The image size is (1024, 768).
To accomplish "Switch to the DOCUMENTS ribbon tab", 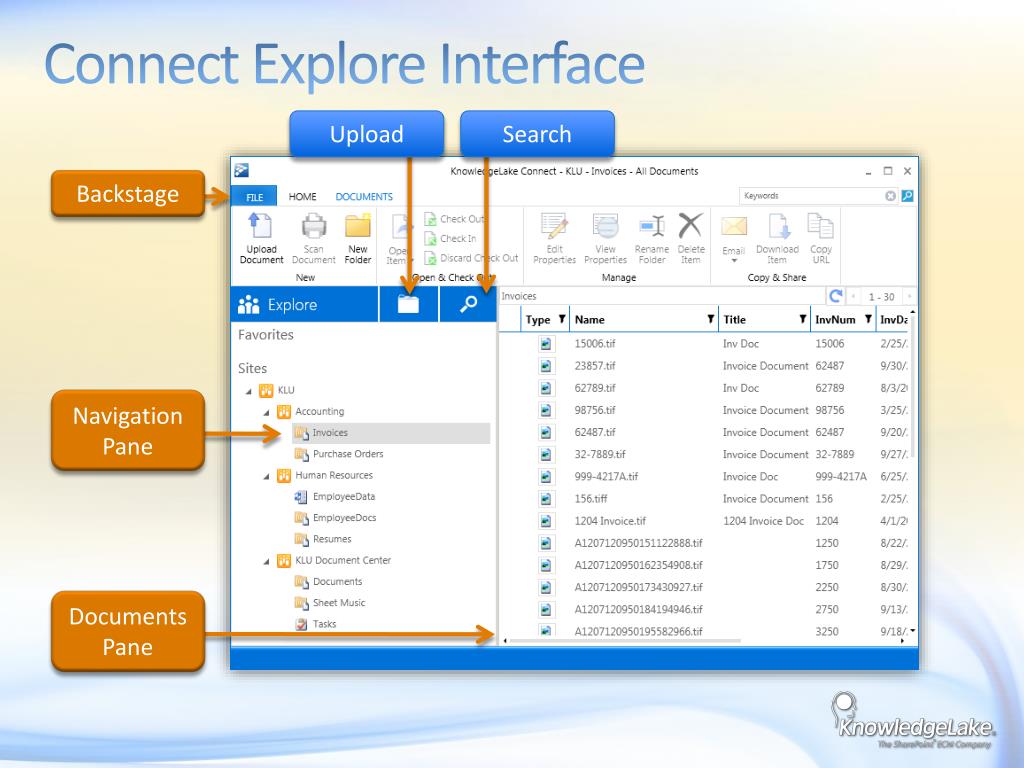I will (364, 197).
